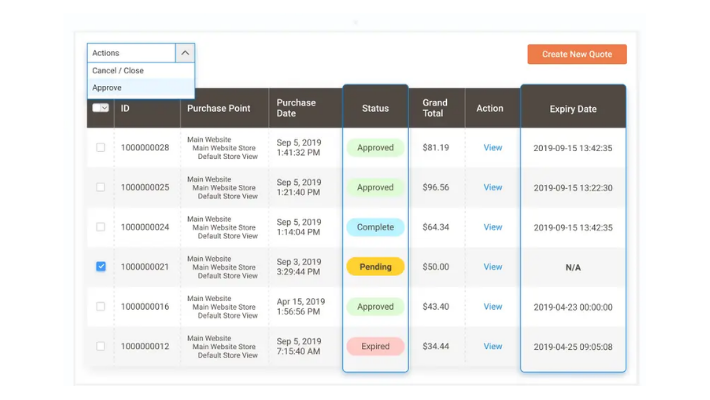Click the Grand Total column header
710x400 pixels.
(435, 108)
